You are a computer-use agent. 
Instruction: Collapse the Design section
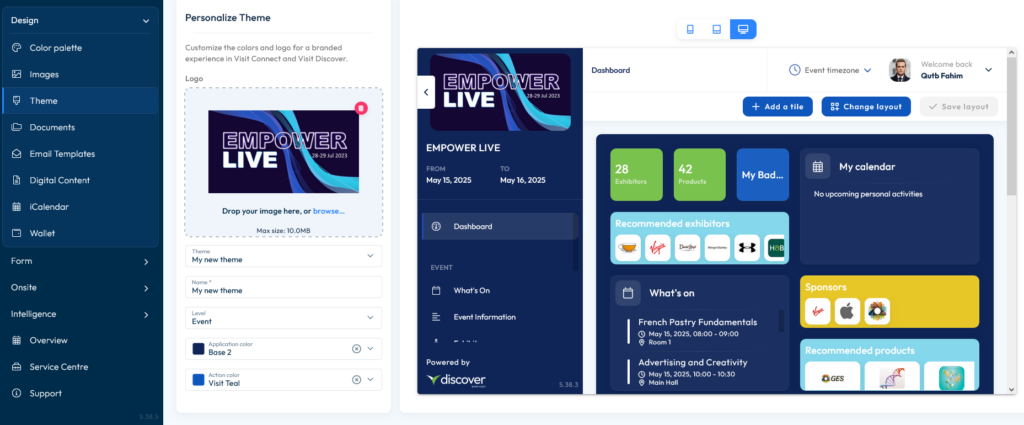point(146,21)
